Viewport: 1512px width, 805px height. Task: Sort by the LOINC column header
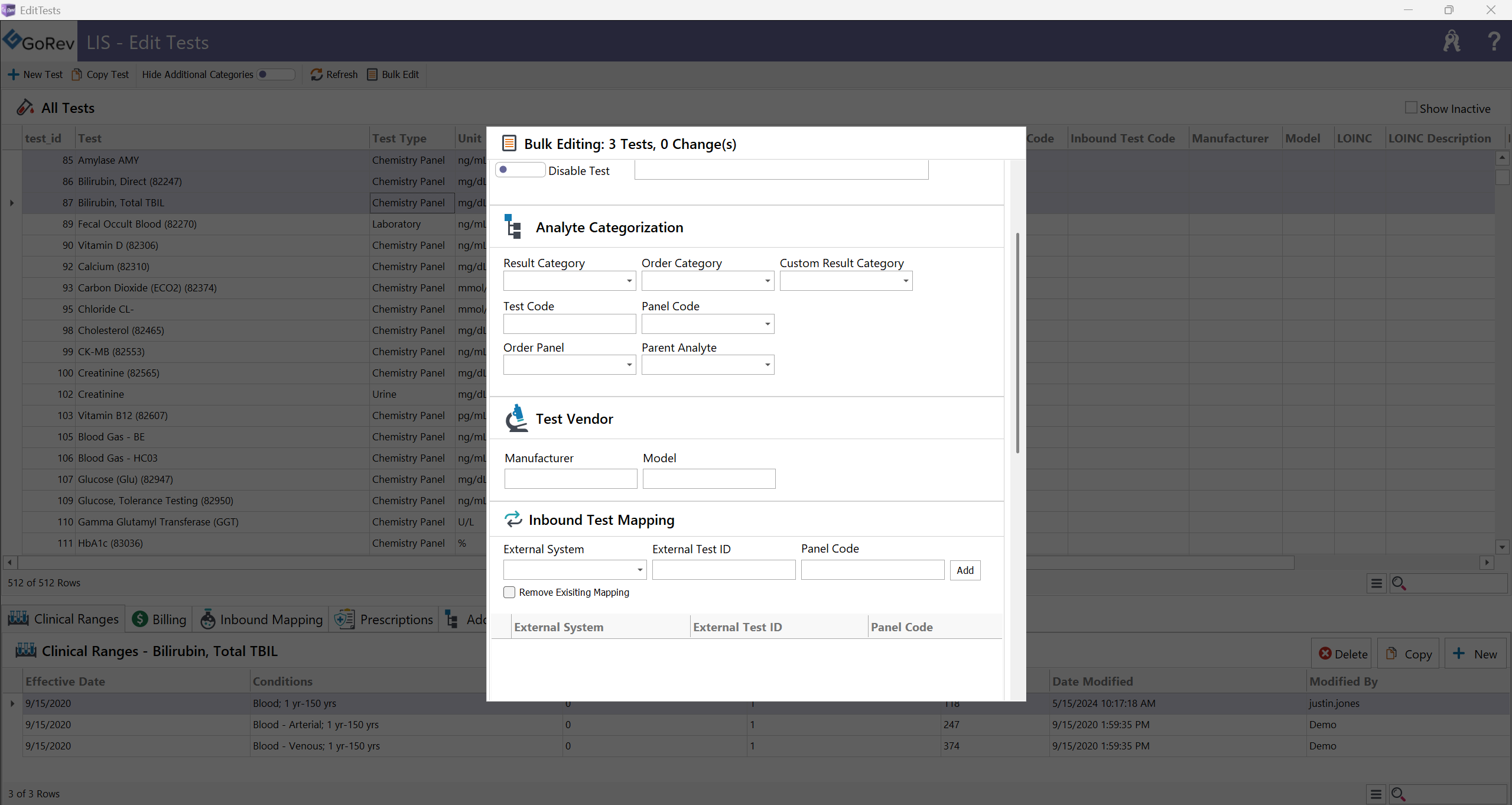1359,138
